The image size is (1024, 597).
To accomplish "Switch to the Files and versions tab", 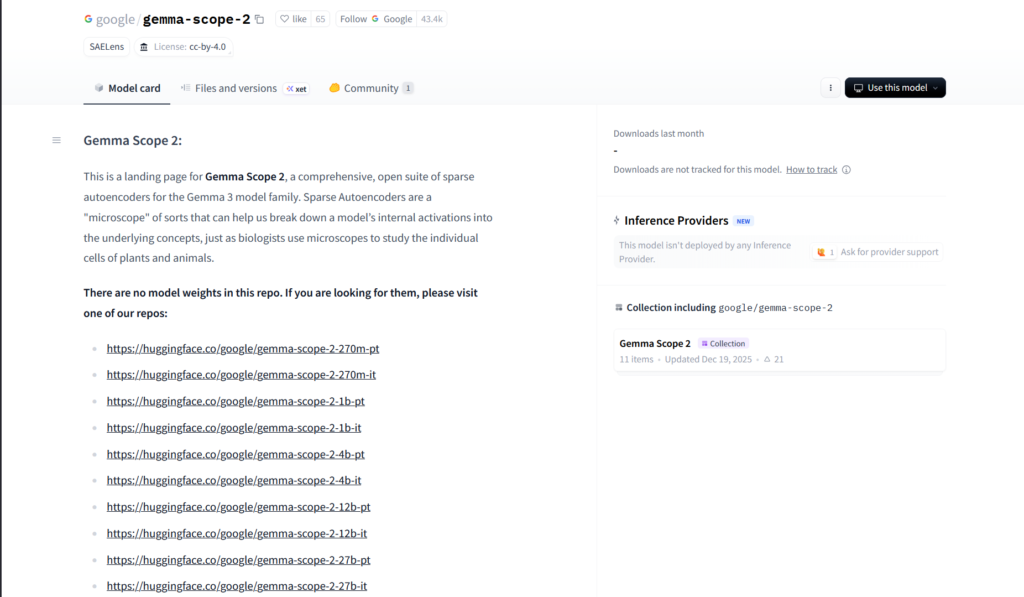I will [235, 88].
